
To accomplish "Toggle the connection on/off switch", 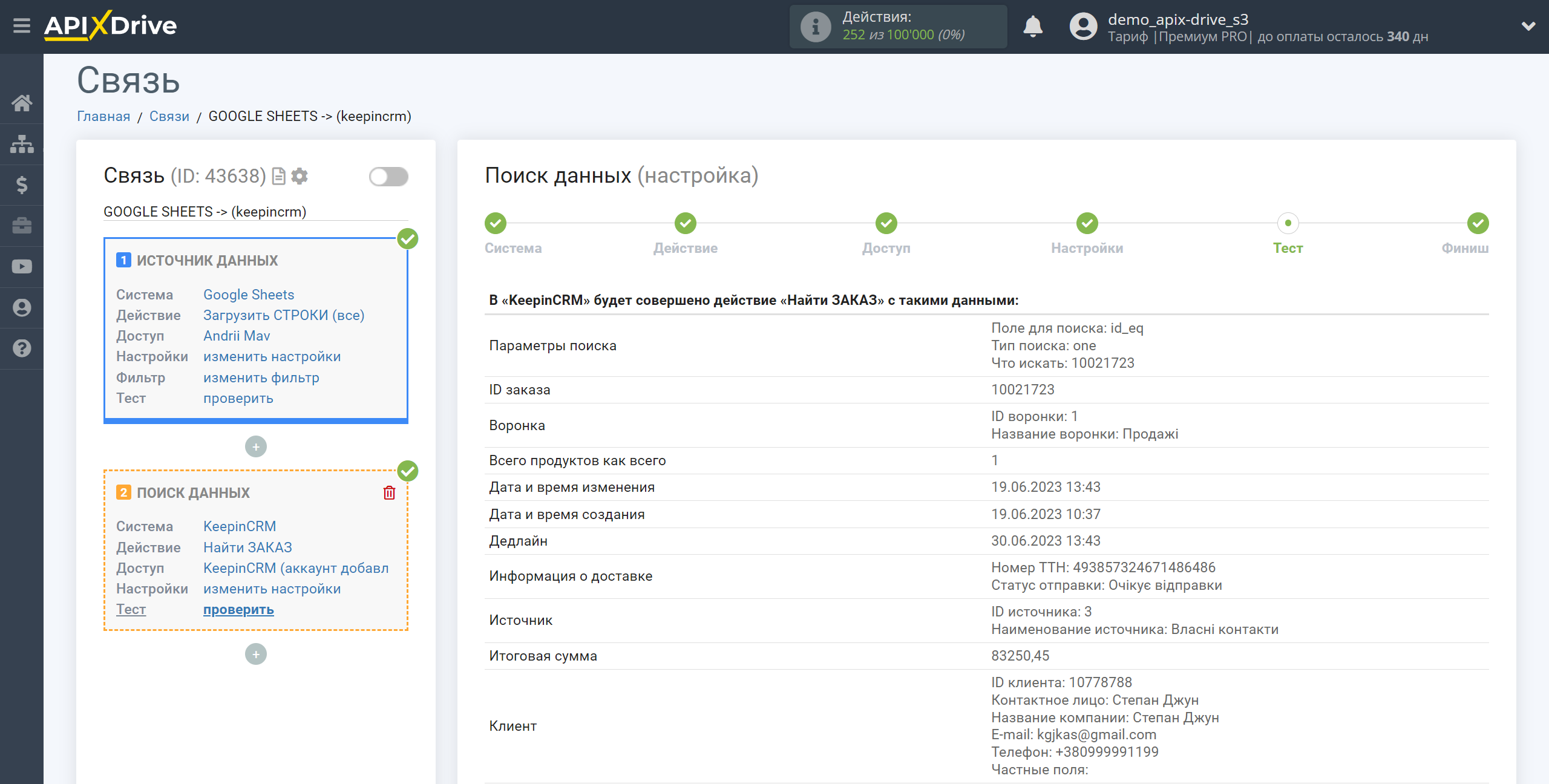I will 388,177.
